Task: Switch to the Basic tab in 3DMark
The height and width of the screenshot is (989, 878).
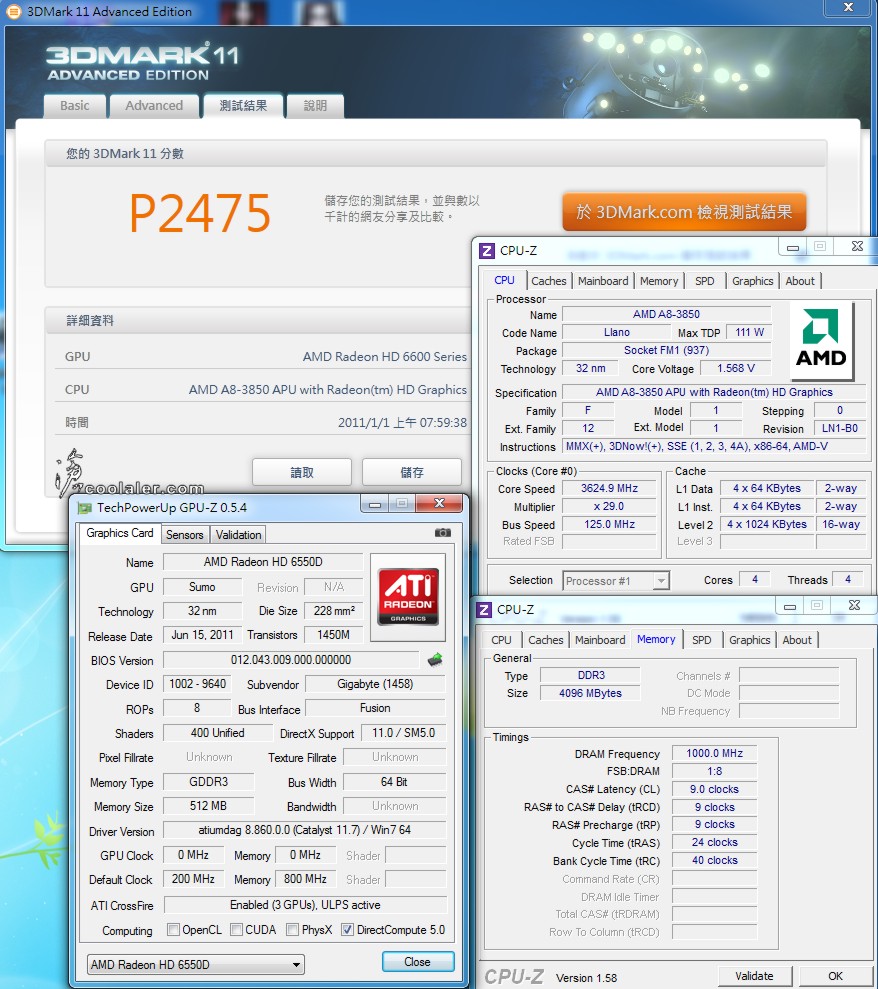Action: 74,106
